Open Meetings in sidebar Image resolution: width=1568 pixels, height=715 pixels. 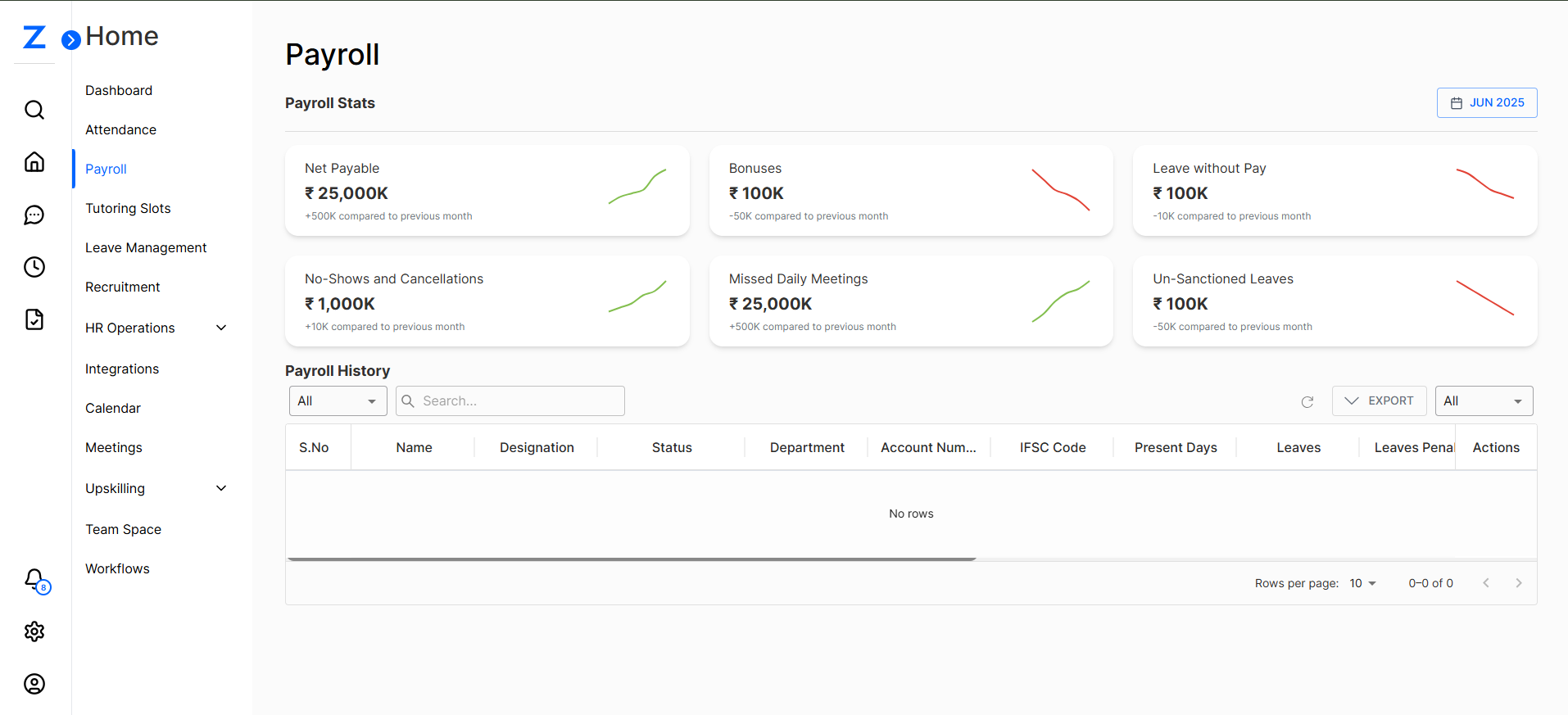pyautogui.click(x=114, y=447)
